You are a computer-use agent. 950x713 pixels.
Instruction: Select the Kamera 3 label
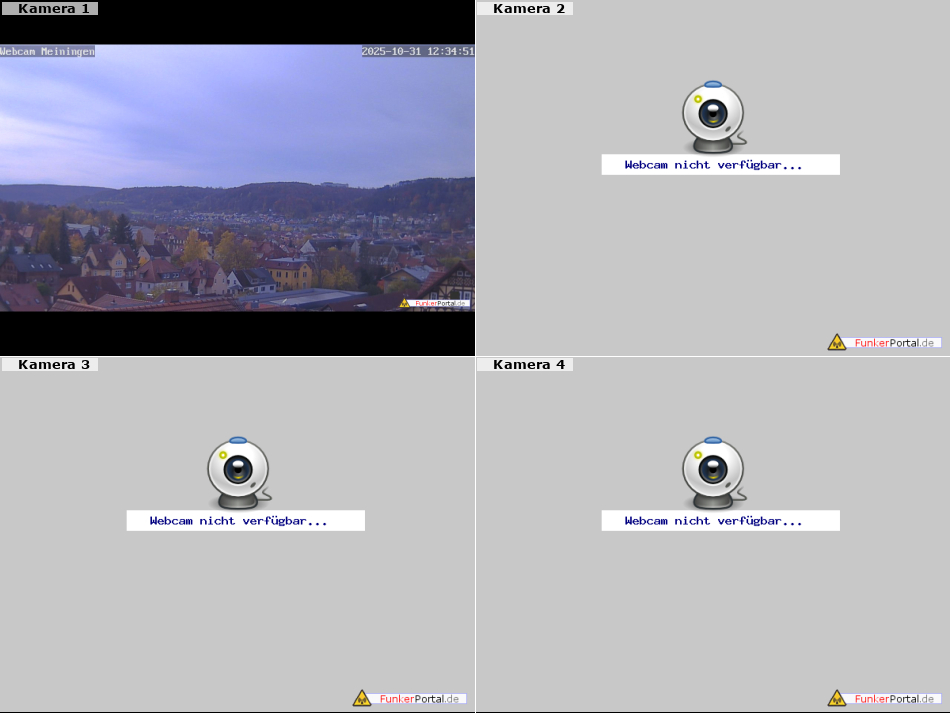pos(53,364)
